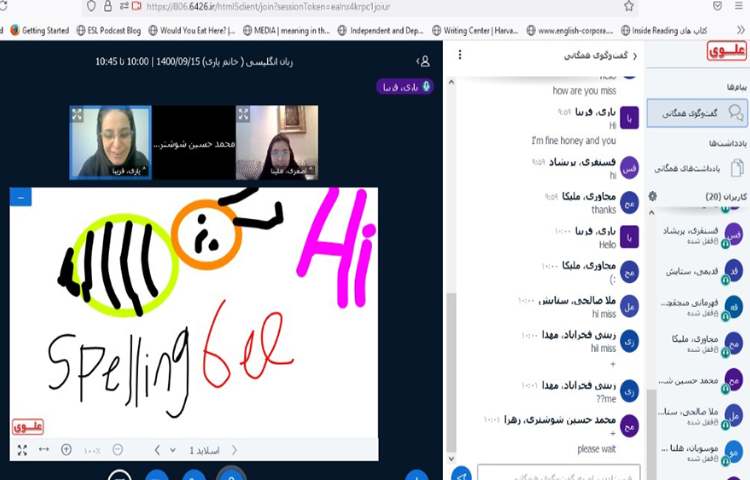Open the Writing Center | Harva... bookmark
750x480 pixels.
tap(475, 31)
